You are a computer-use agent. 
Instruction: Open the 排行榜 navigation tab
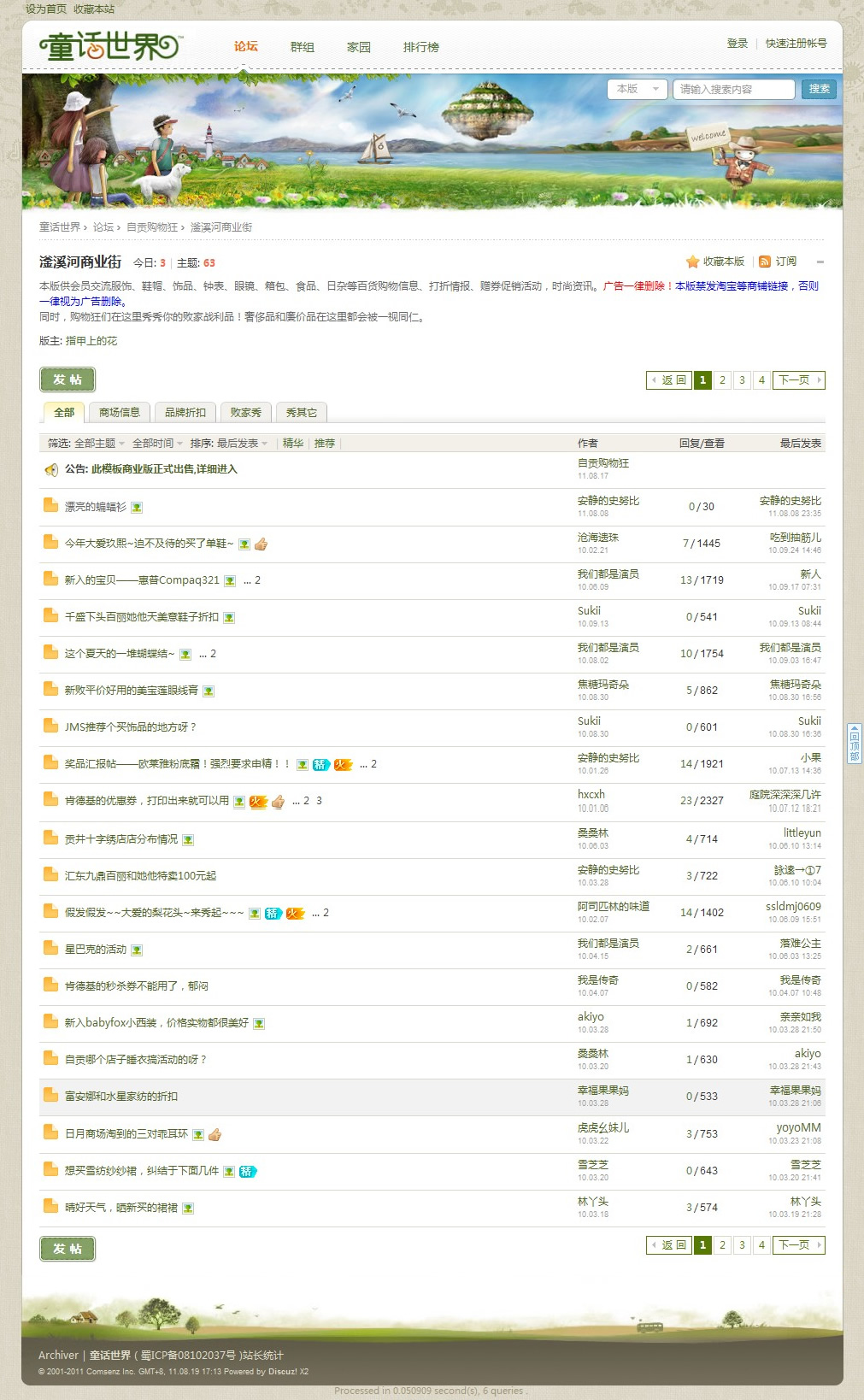point(421,47)
